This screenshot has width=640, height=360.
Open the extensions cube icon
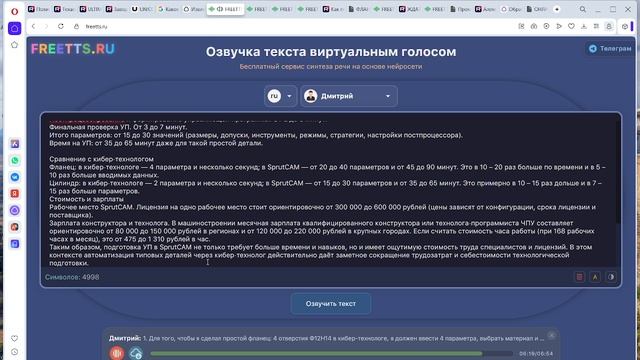pos(624,26)
